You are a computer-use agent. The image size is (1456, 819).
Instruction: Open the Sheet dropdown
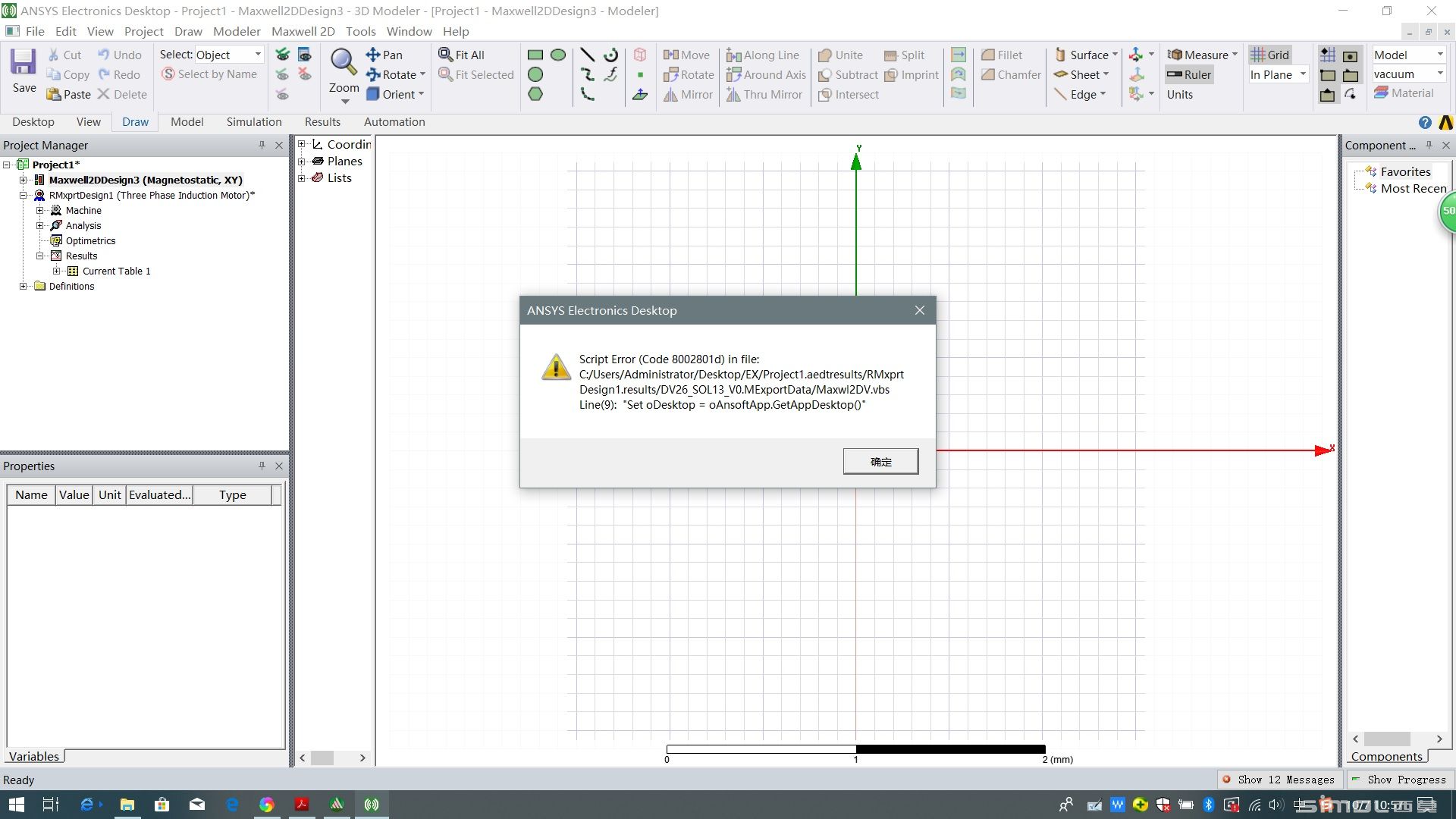click(1106, 74)
